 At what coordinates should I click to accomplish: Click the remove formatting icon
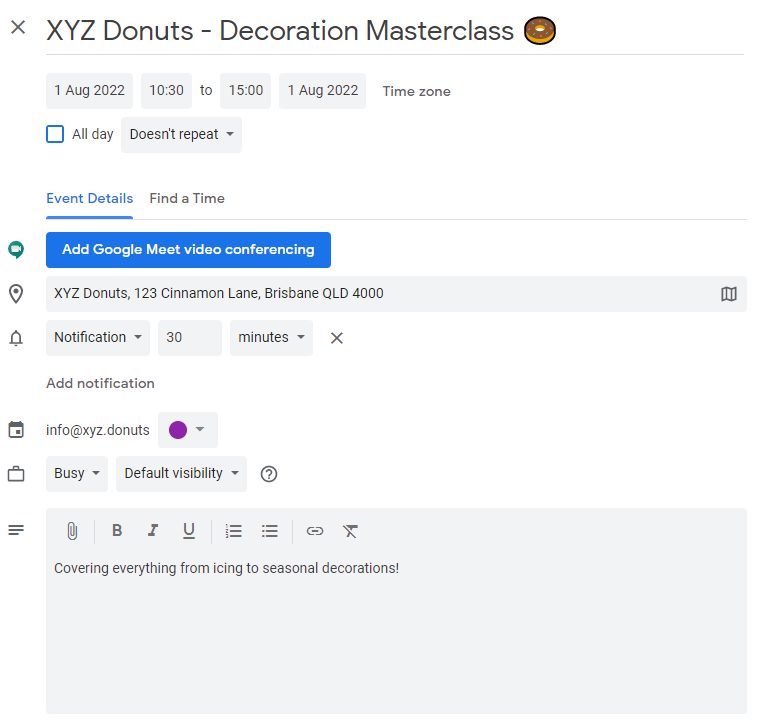[350, 531]
